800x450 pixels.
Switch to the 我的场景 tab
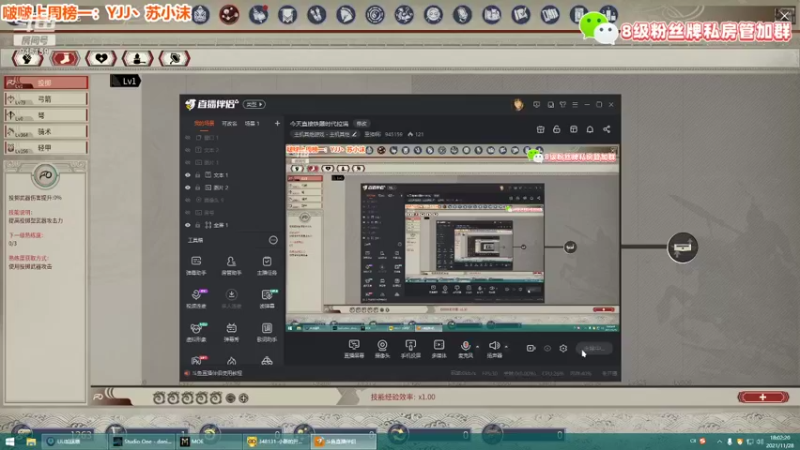(204, 123)
